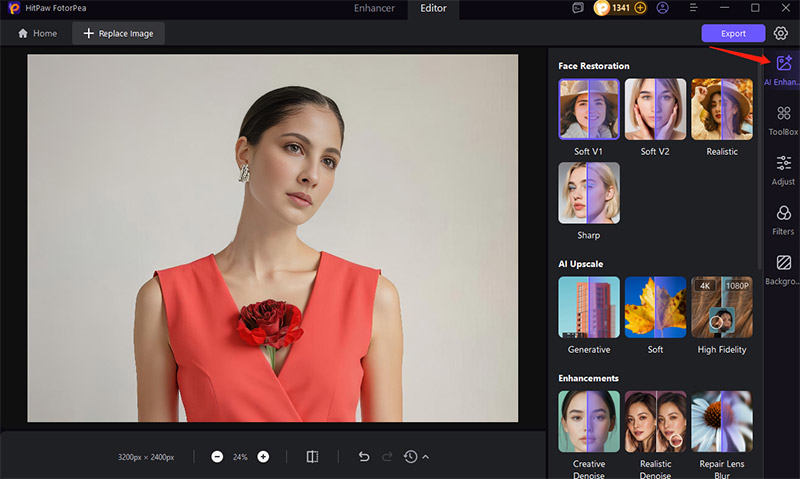Open the ToolBox sidebar panel
This screenshot has height=479, width=800.
[x=783, y=114]
